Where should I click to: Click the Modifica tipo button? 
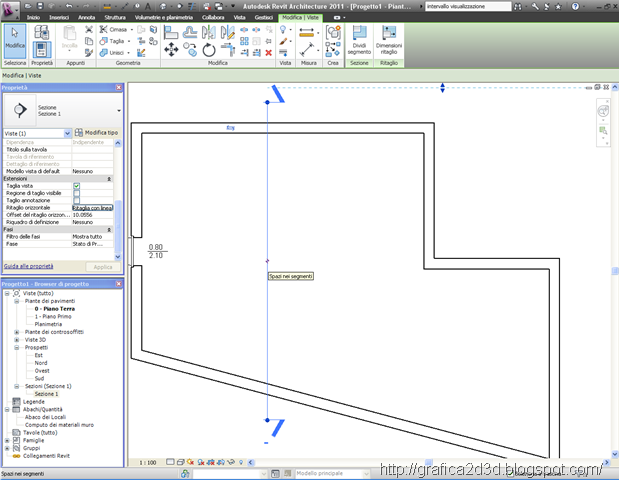(x=97, y=133)
